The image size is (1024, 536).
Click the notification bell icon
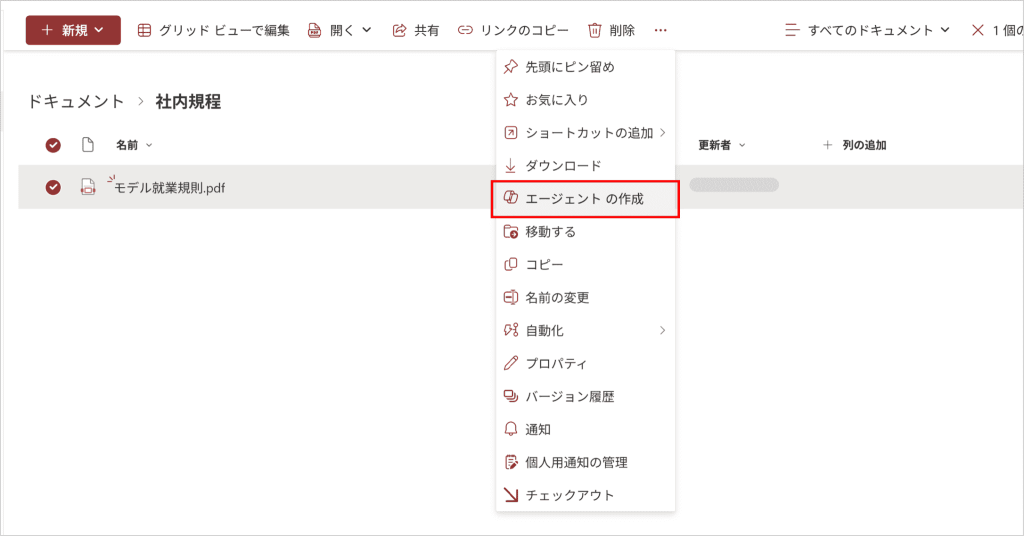pos(510,430)
